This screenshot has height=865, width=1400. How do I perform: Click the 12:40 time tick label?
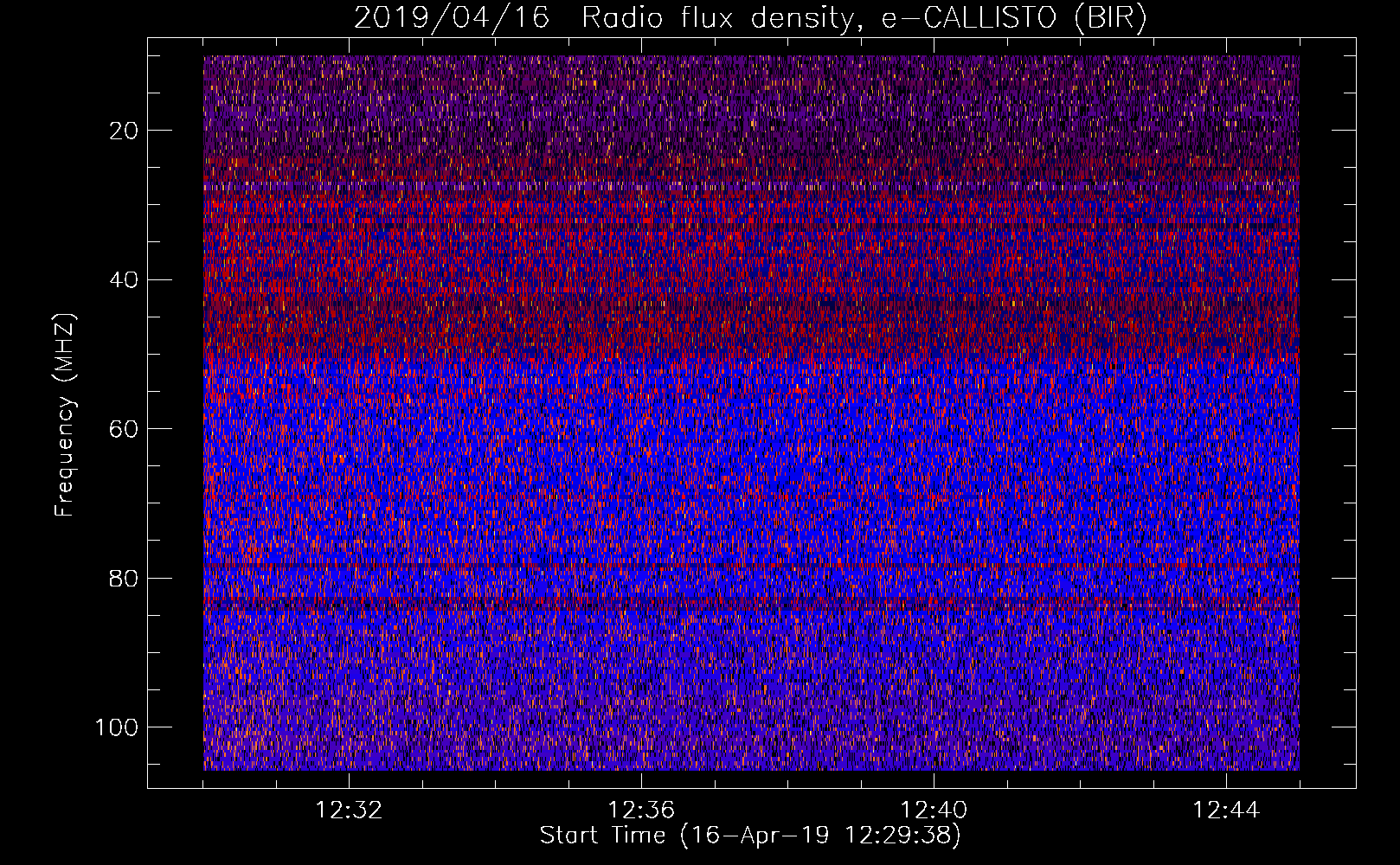[x=934, y=811]
